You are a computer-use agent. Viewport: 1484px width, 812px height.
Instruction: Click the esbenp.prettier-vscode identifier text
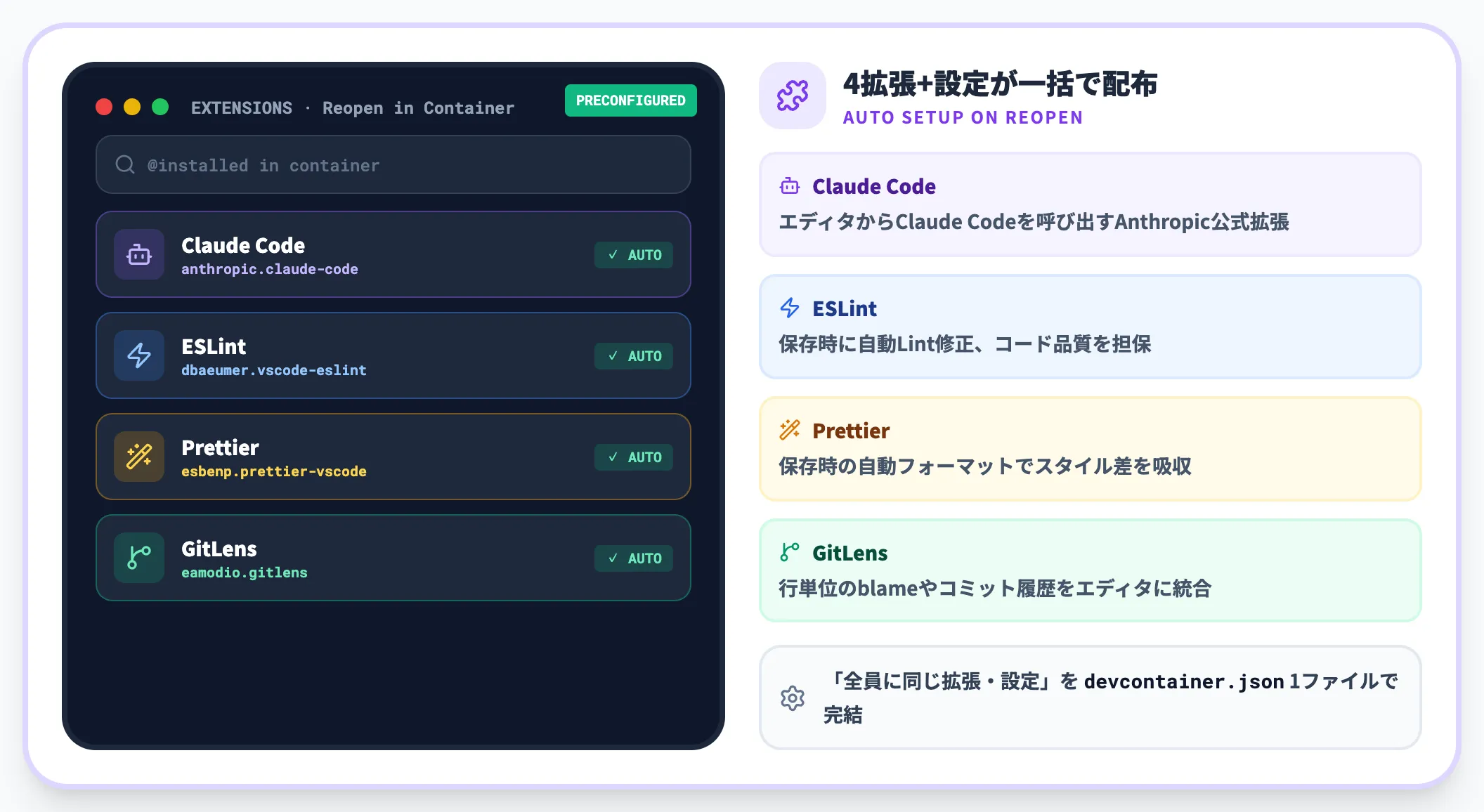pyautogui.click(x=274, y=471)
